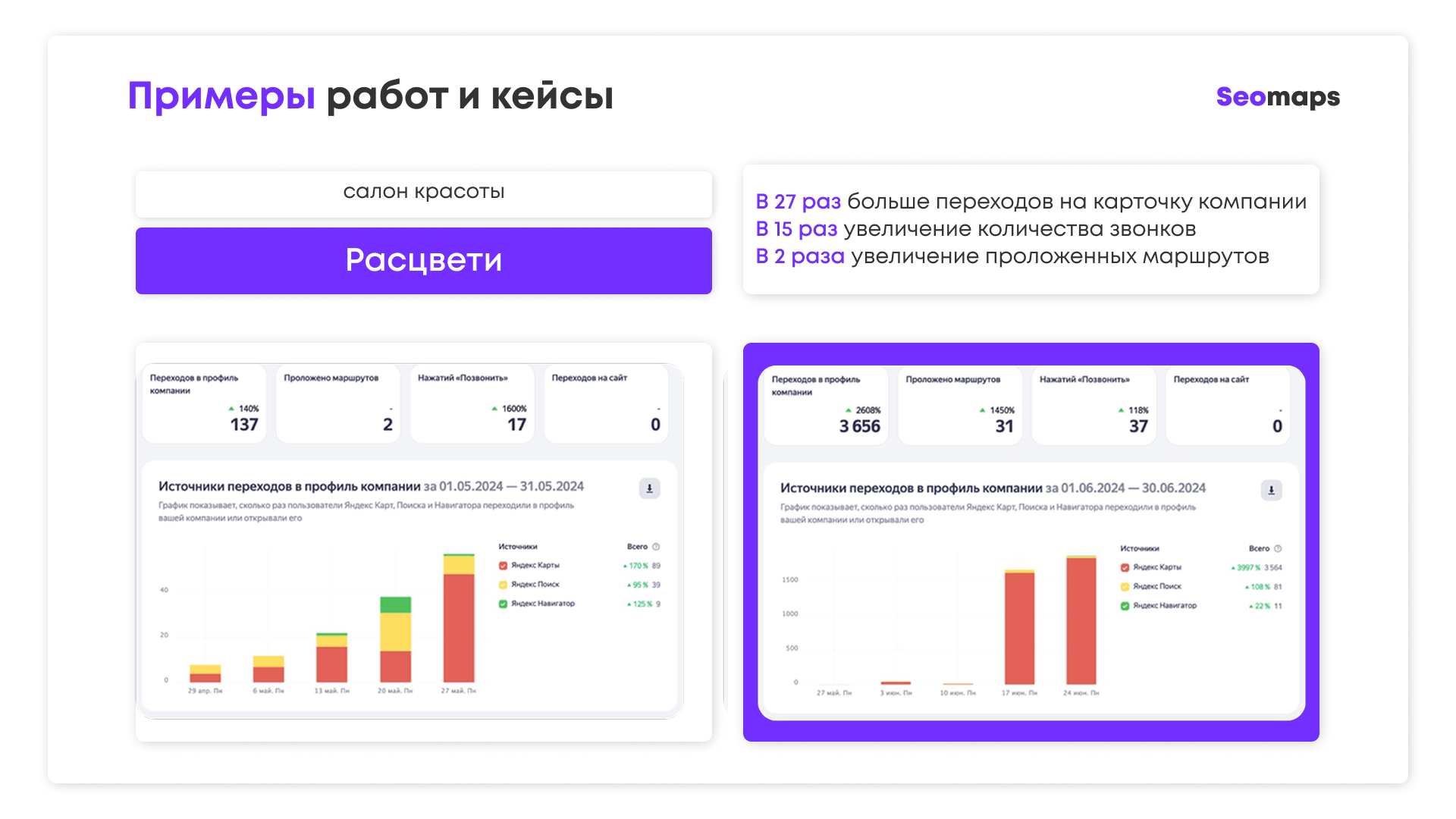This screenshot has height=819, width=1456.
Task: Click the Seomaps logo
Action: coord(1278,97)
